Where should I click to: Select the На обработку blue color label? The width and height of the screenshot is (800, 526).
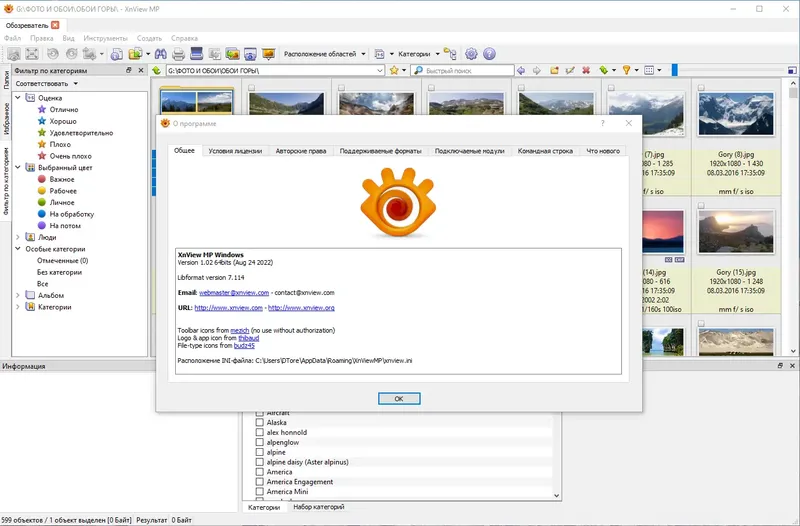tap(66, 214)
